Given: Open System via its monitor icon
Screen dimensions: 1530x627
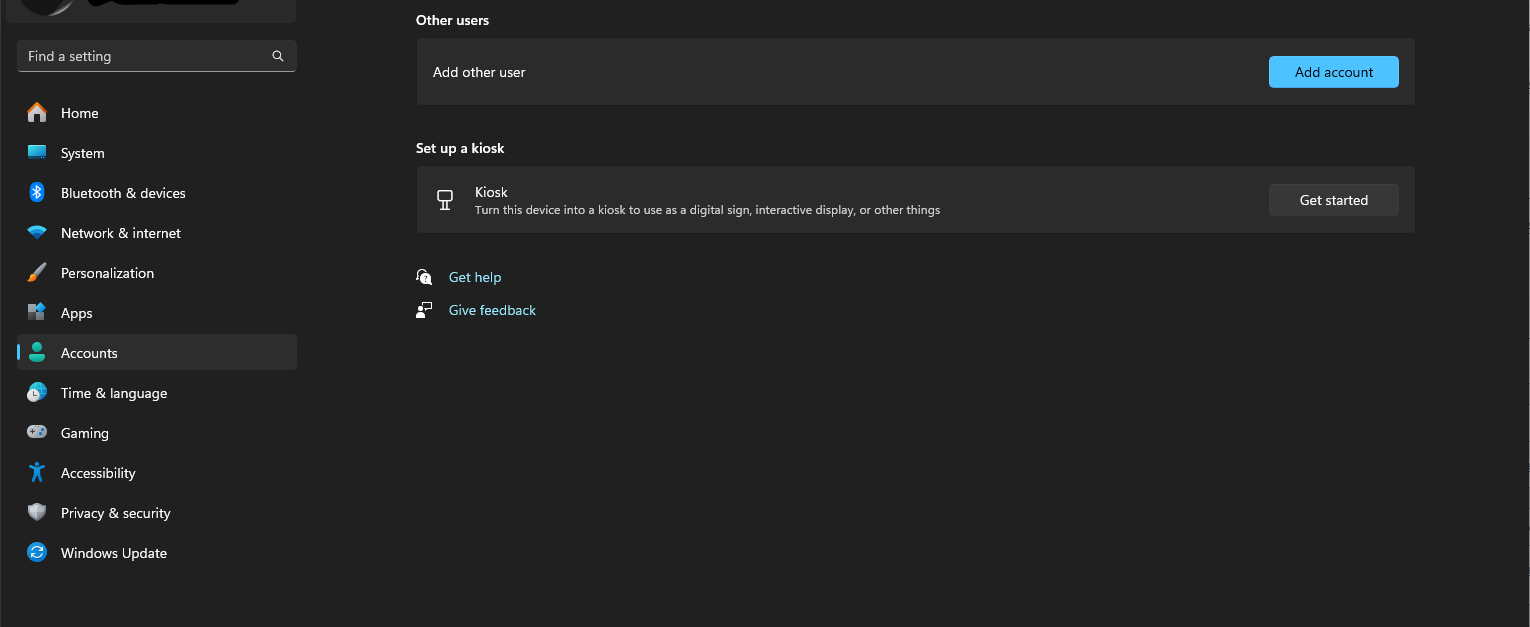Looking at the screenshot, I should 37,153.
